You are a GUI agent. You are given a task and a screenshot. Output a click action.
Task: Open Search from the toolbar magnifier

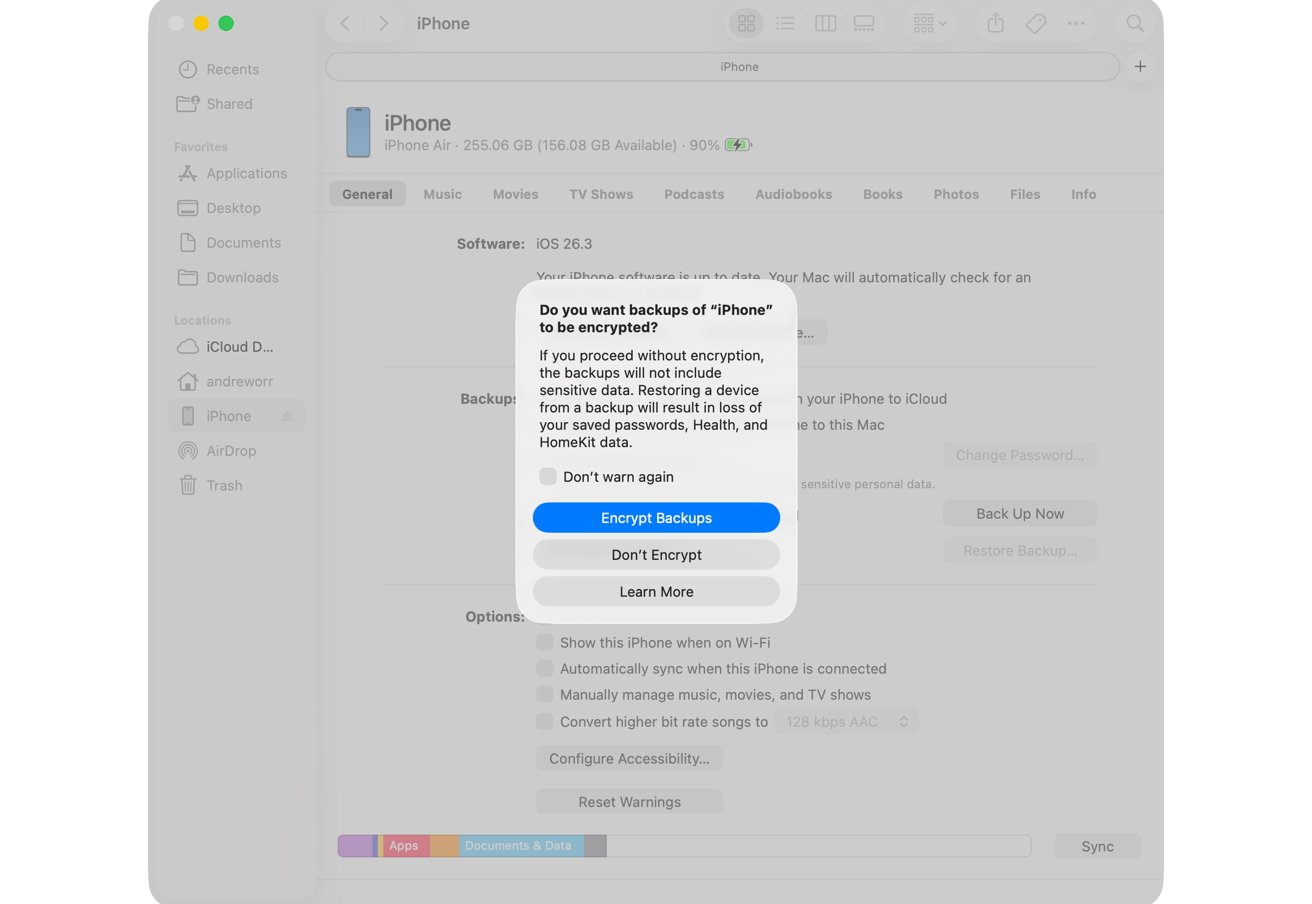[x=1135, y=23]
